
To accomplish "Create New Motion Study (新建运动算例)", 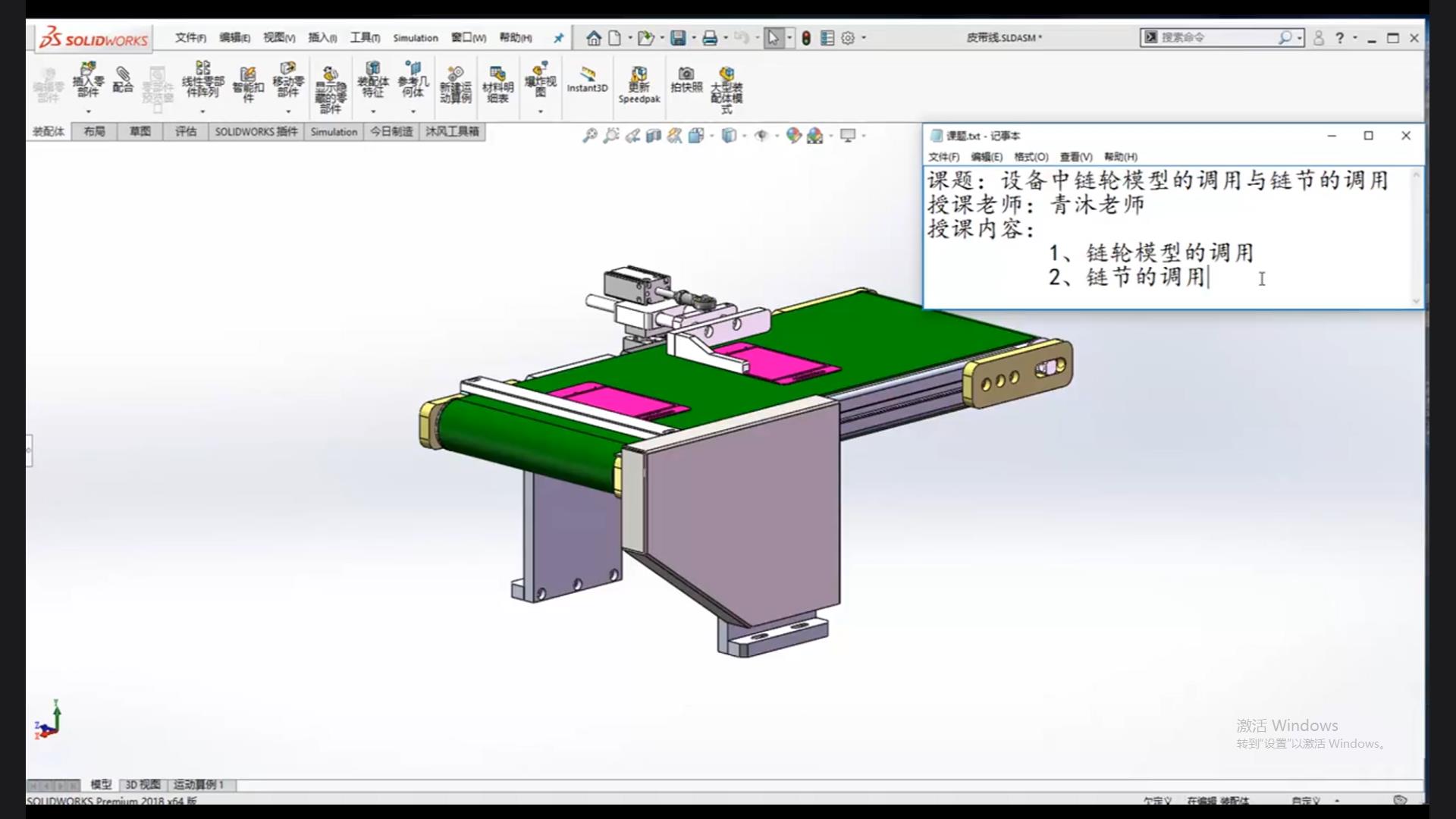I will [x=455, y=85].
